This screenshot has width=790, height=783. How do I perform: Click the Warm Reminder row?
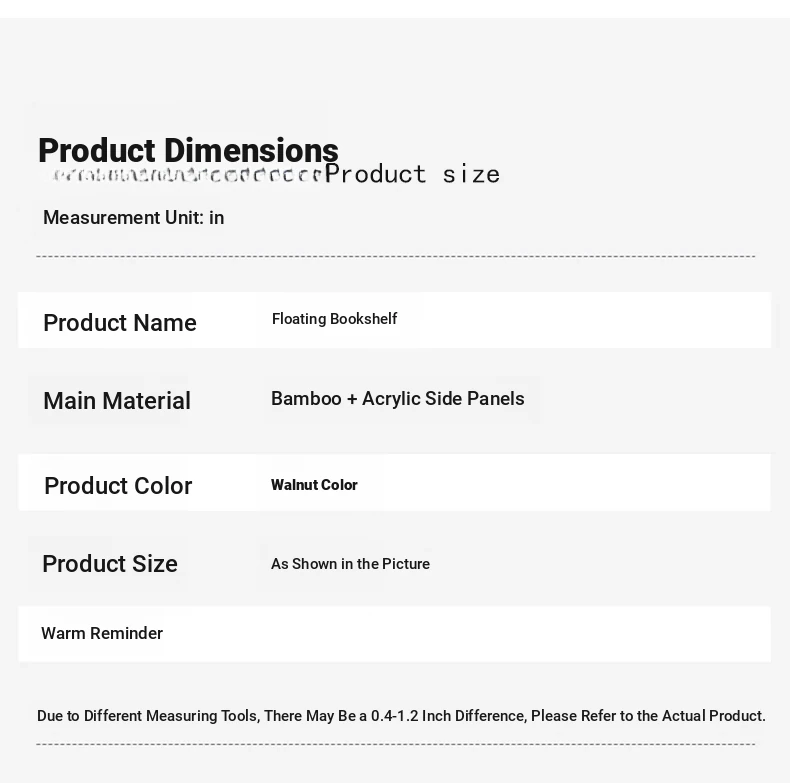coord(394,634)
